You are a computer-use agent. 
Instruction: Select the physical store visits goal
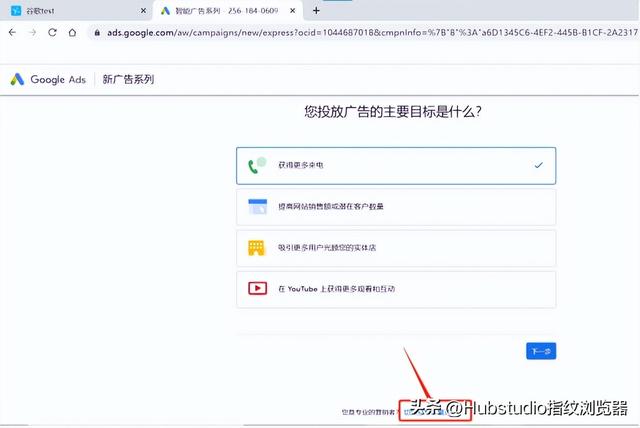[396, 248]
